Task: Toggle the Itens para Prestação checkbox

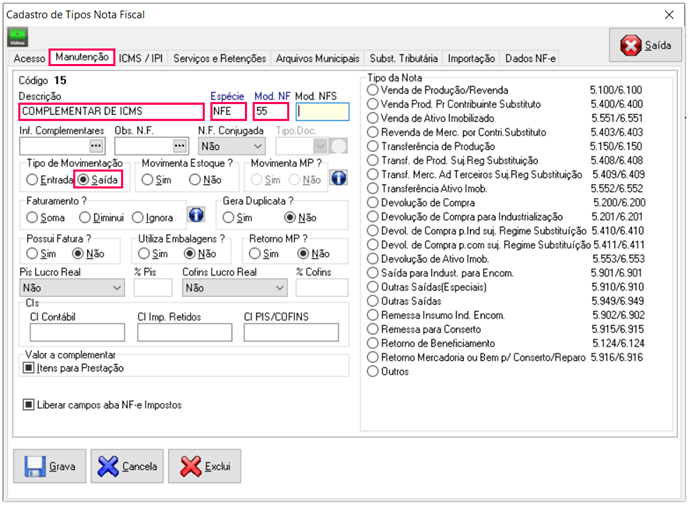Action: 29,368
